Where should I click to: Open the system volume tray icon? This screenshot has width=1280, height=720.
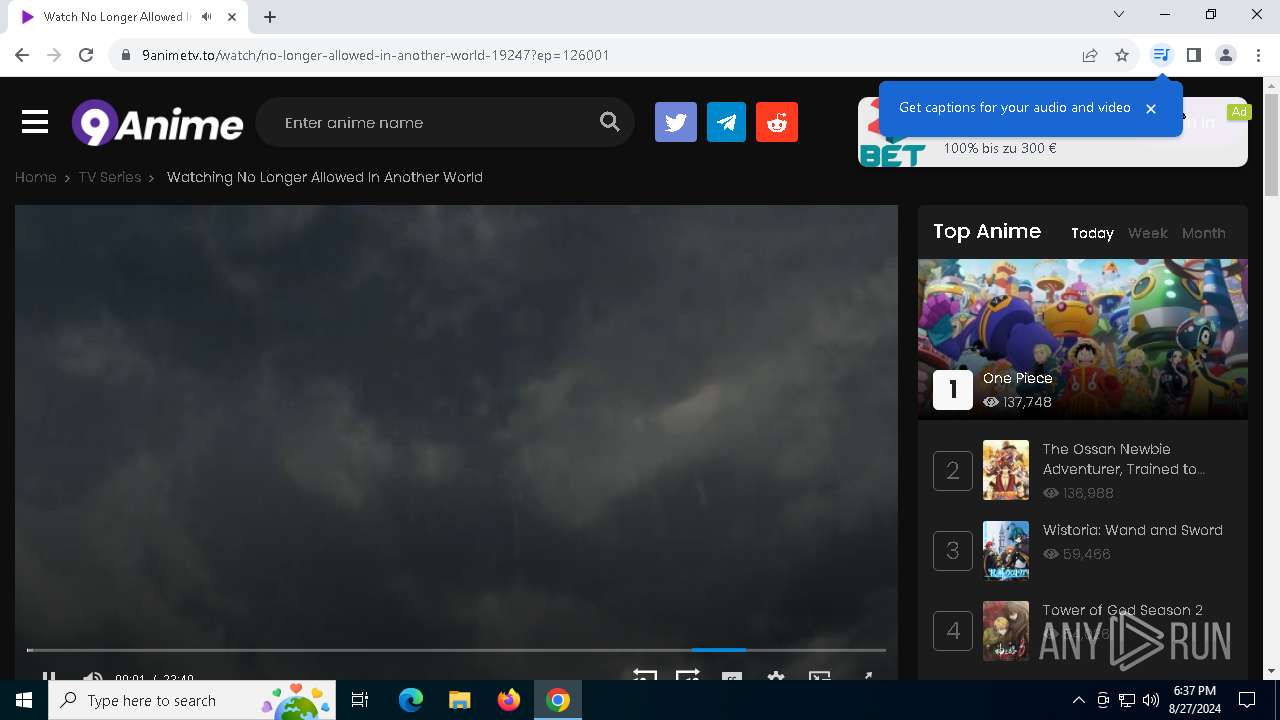(1151, 700)
